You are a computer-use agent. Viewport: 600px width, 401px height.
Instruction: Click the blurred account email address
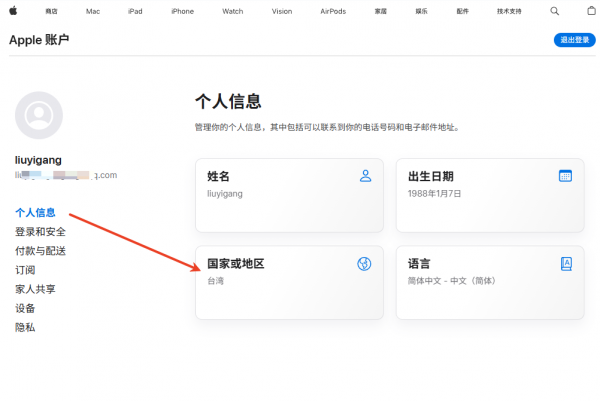tap(66, 175)
